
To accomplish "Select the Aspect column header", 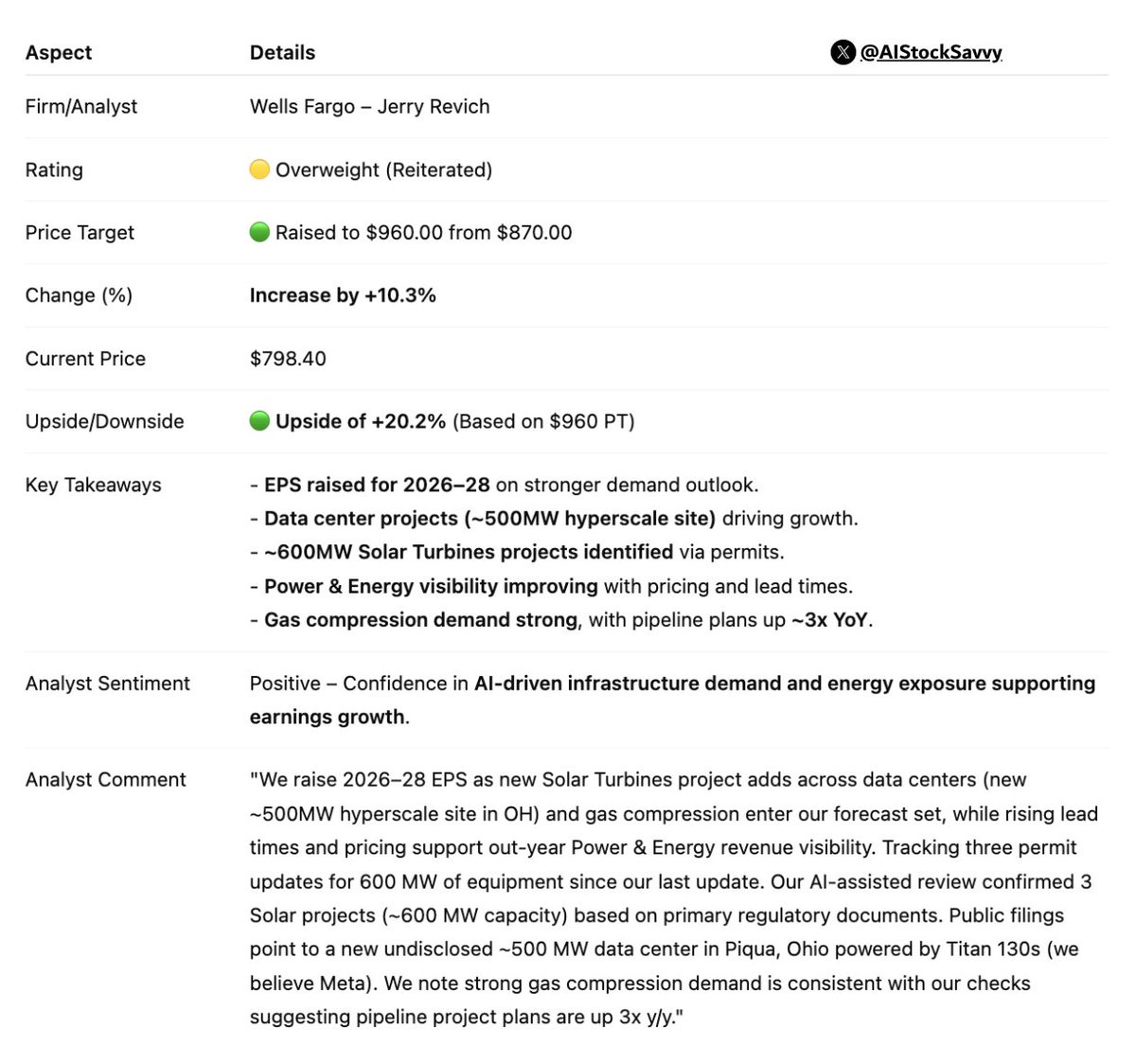I will click(x=59, y=53).
